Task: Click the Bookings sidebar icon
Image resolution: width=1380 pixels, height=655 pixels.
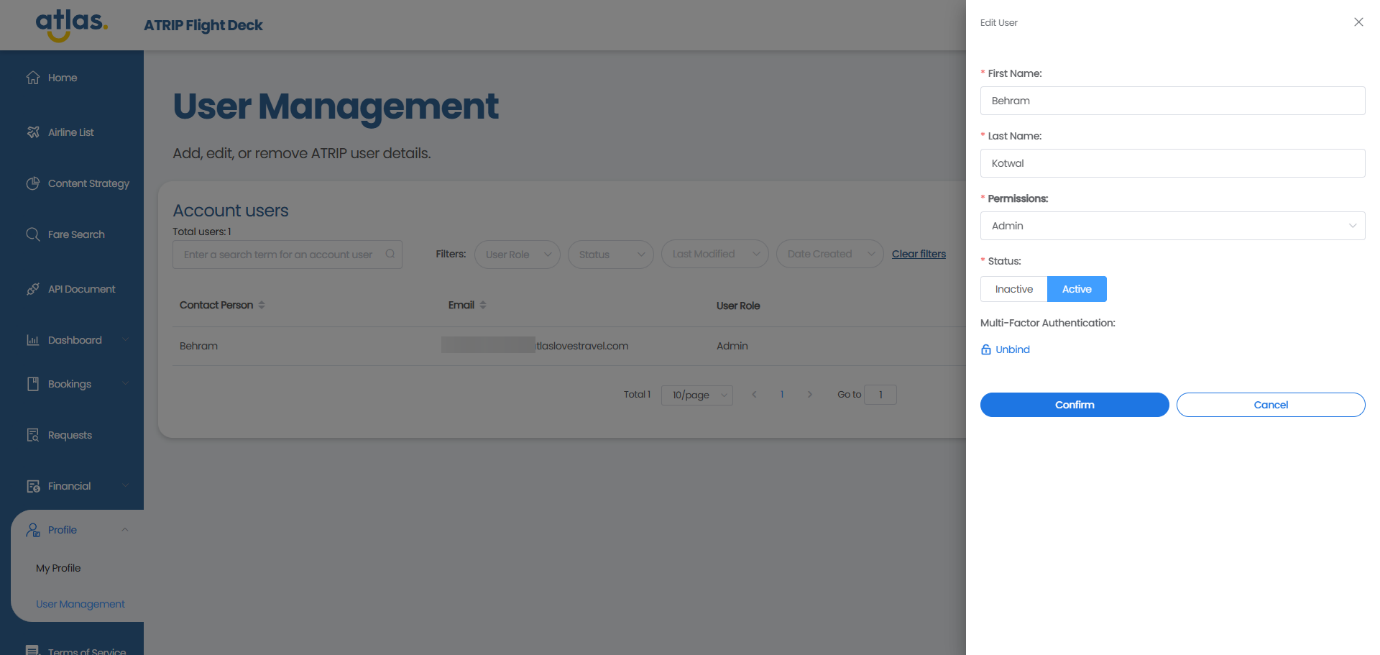Action: [x=33, y=384]
